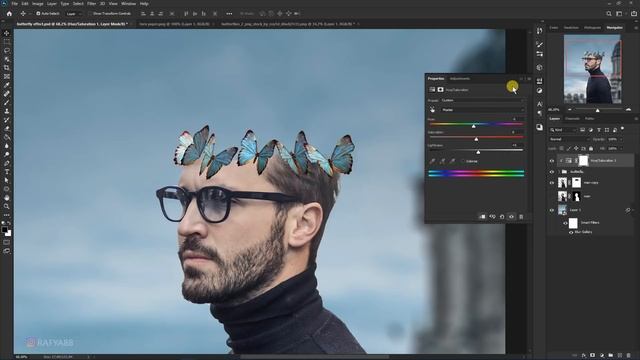
Task: Switch to the Channels tab
Action: (x=572, y=119)
